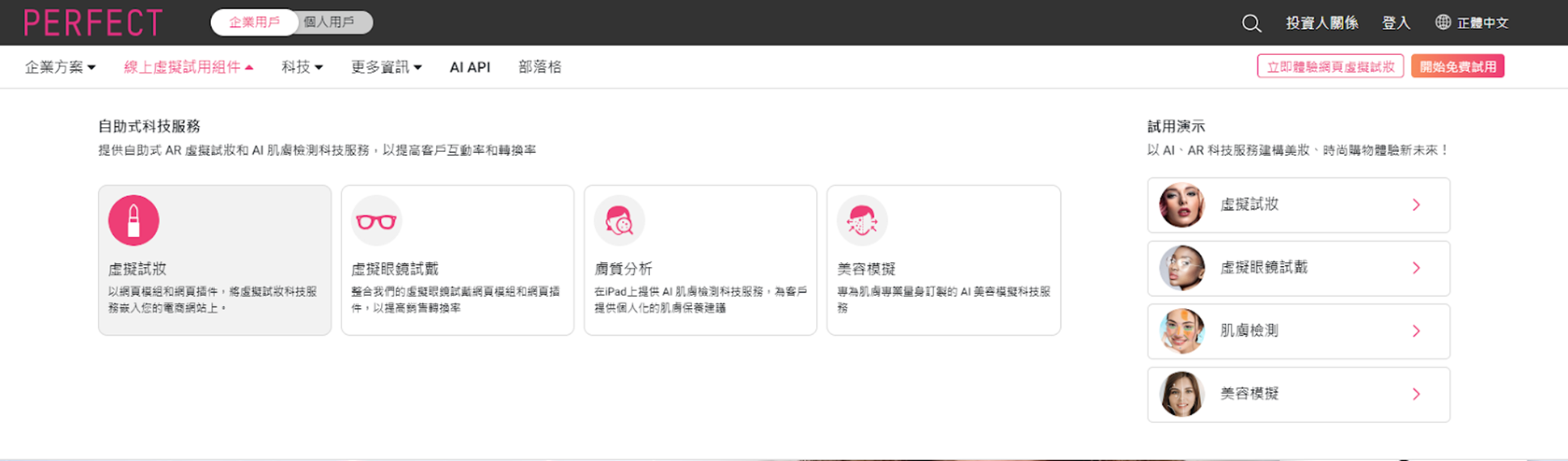
Task: Open the 更多資訊 dropdown
Action: 386,67
